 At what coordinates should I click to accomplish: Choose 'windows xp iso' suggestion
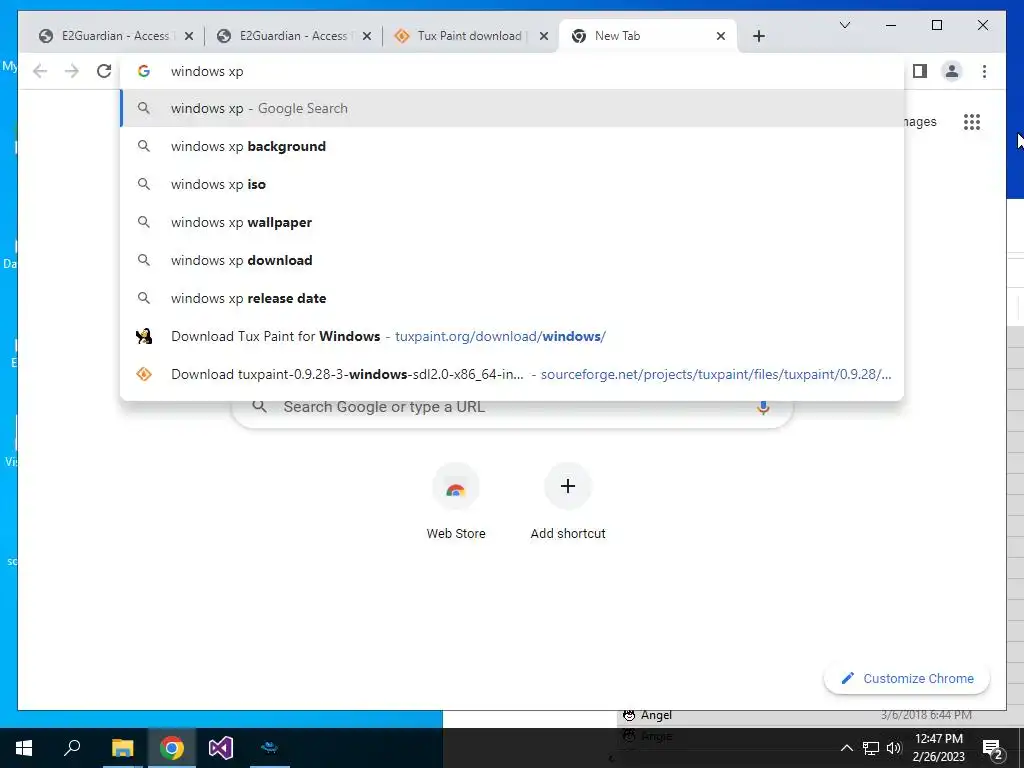click(x=513, y=184)
